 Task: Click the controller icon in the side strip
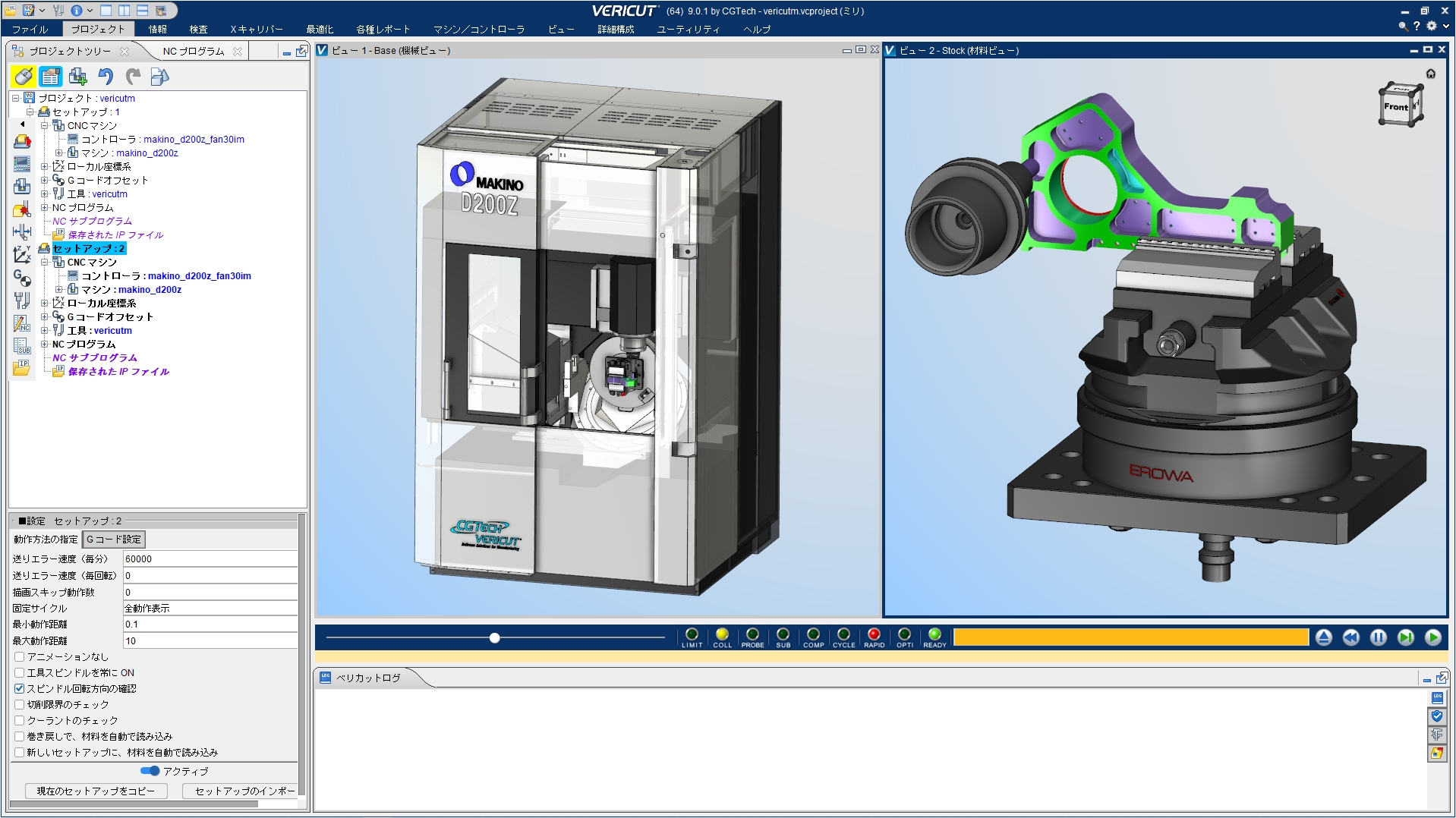click(22, 164)
